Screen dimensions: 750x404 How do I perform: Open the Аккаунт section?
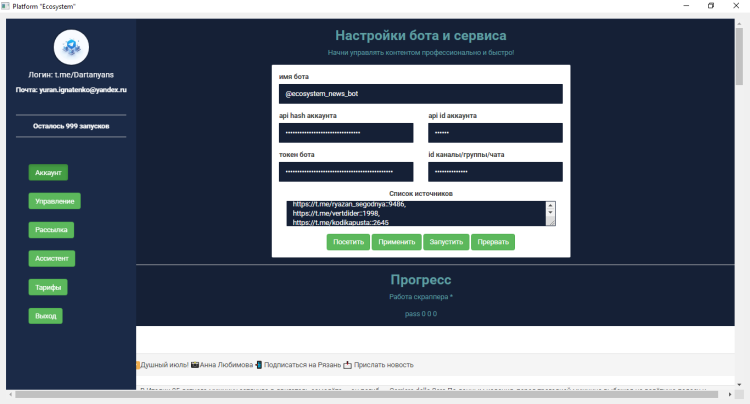point(49,173)
